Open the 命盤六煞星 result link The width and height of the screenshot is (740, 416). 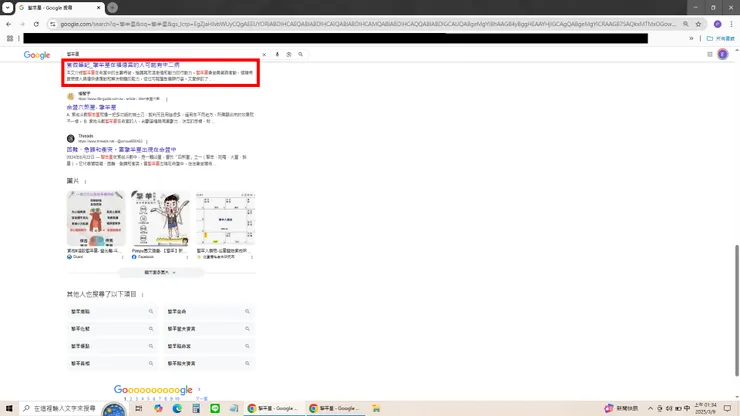pos(91,107)
